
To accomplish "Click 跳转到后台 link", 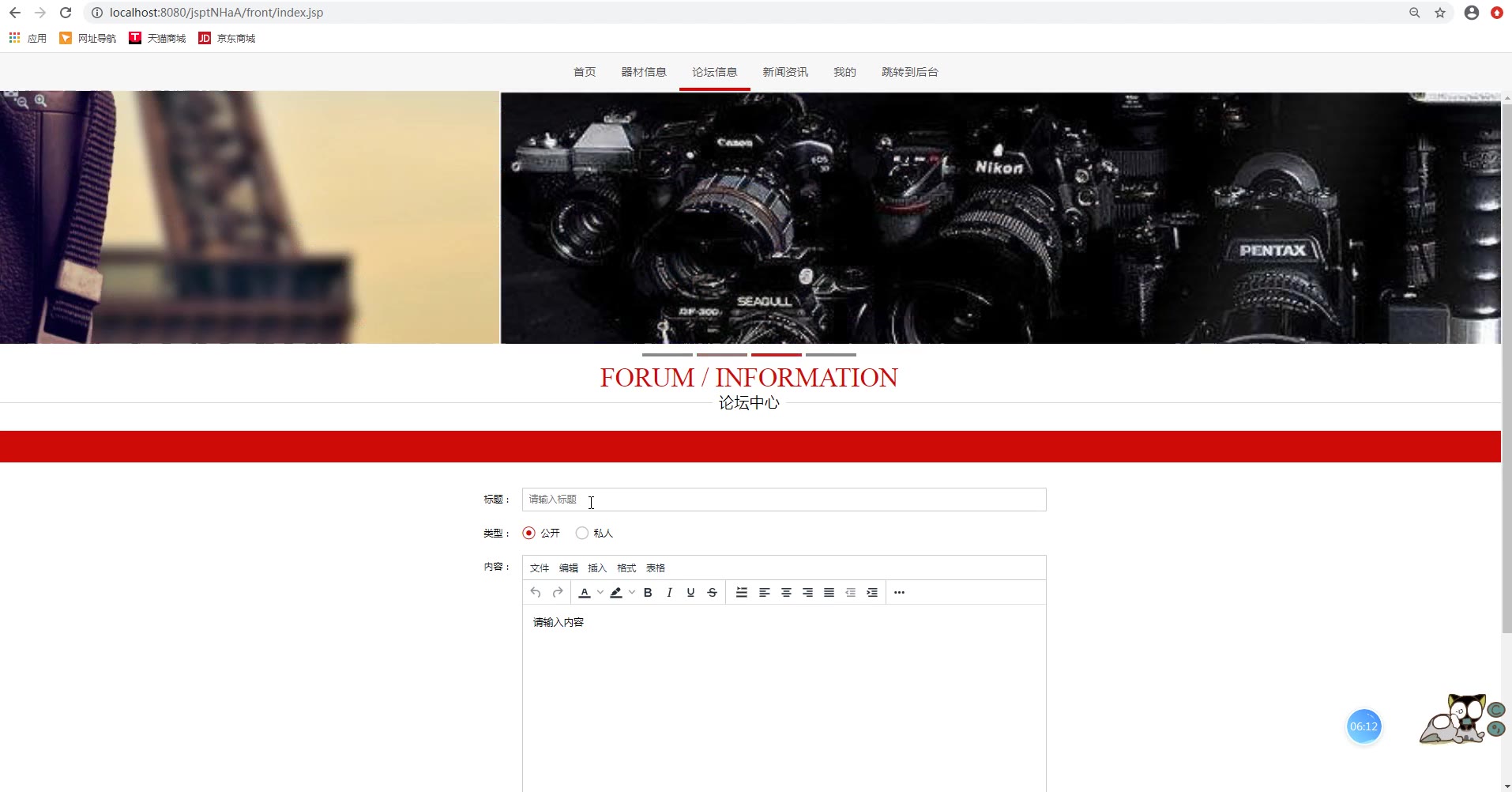I will [x=910, y=72].
